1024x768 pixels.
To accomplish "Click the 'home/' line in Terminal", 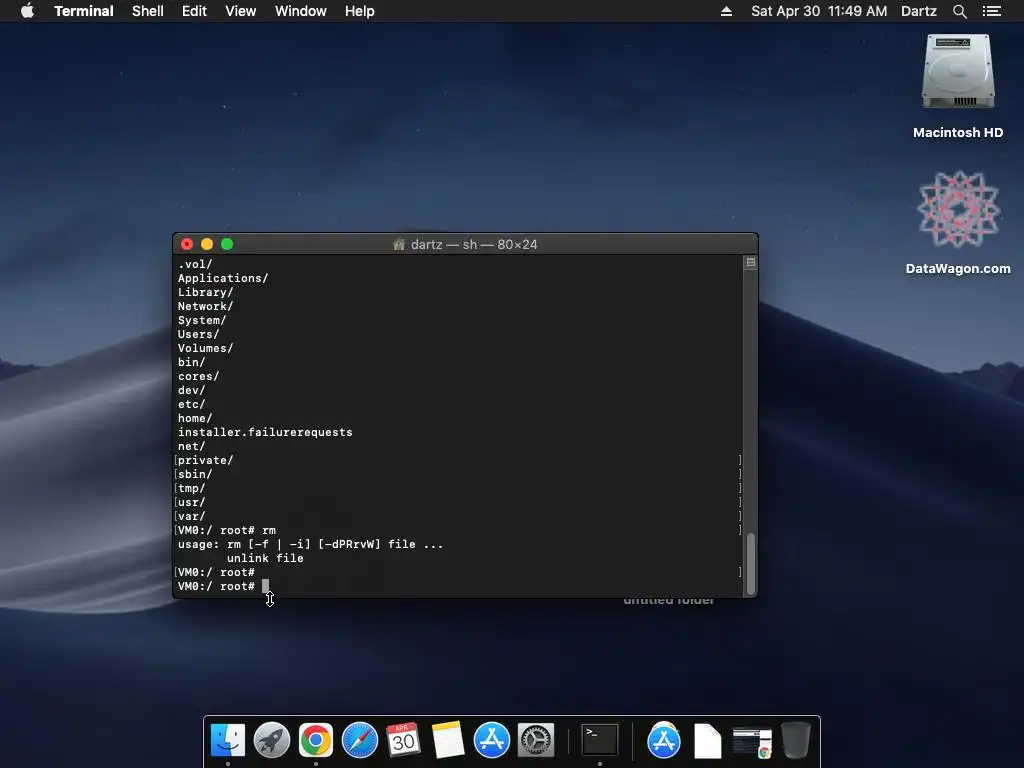I will click(195, 419).
